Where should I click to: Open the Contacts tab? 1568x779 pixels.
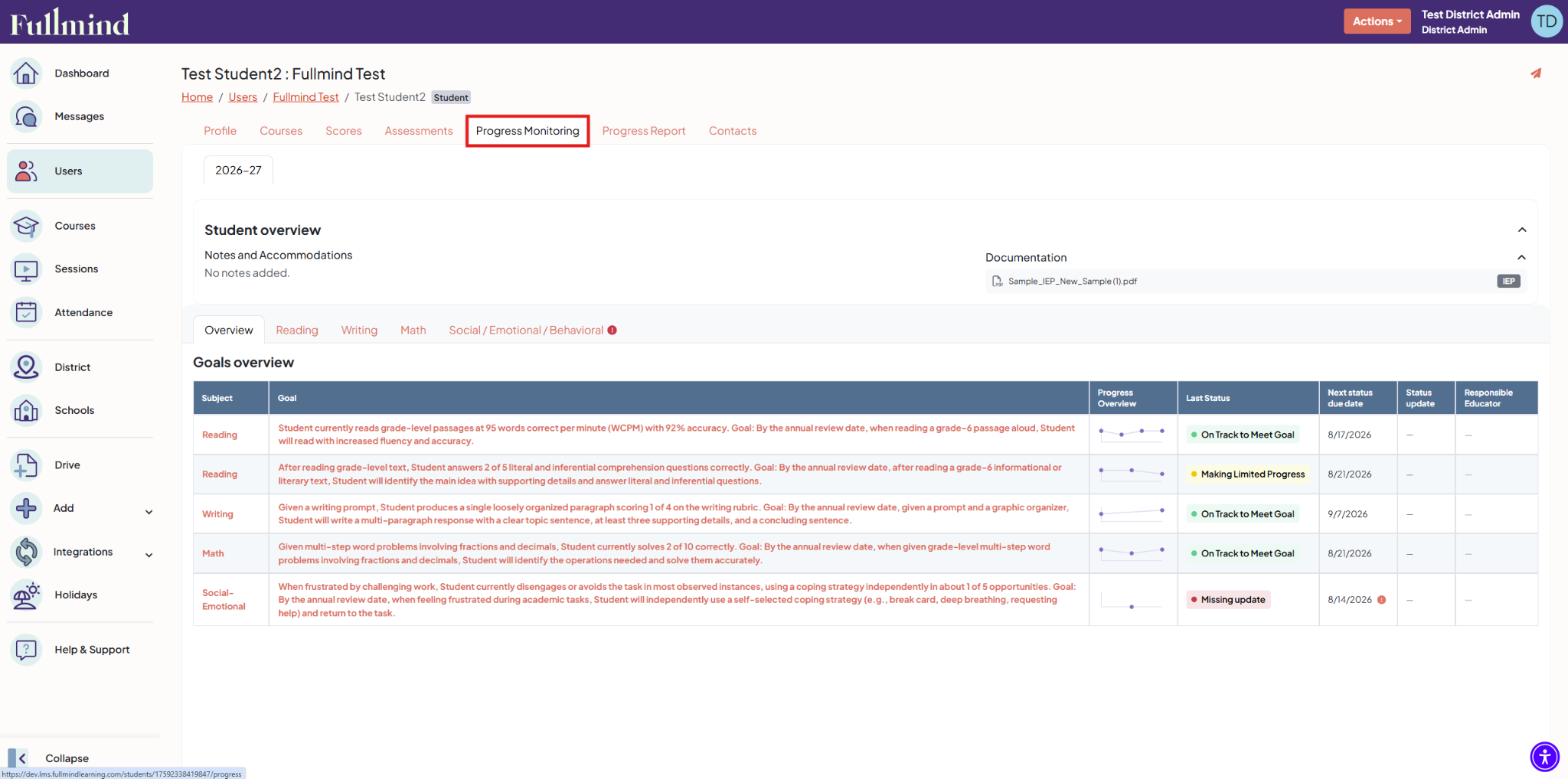pyautogui.click(x=733, y=131)
